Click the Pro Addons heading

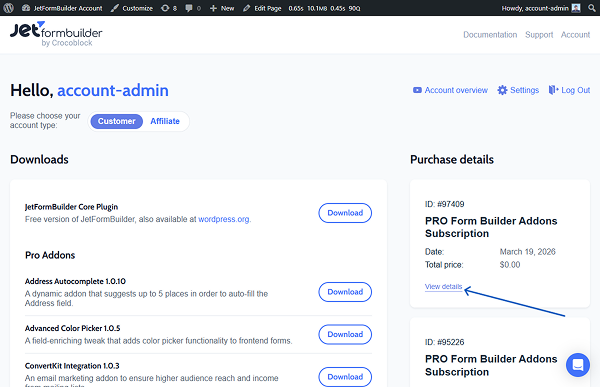[x=50, y=255]
